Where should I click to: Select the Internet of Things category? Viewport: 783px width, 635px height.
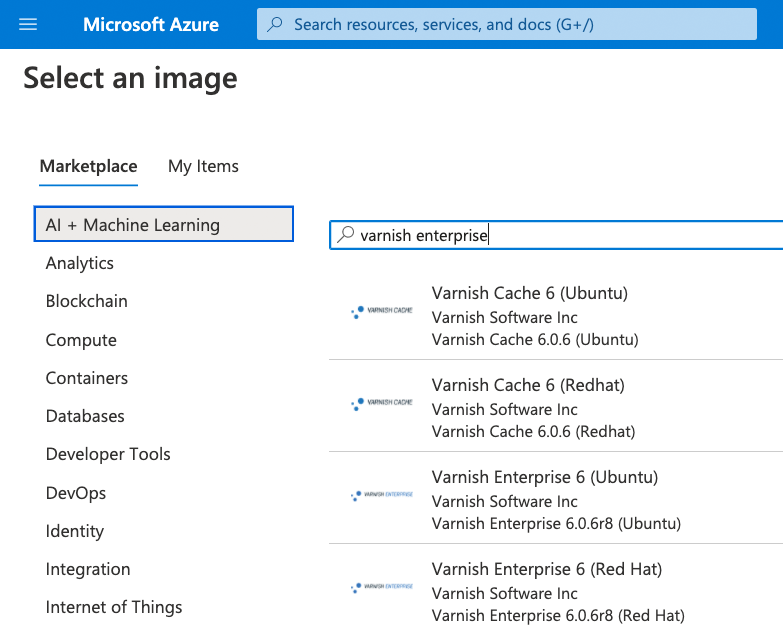tap(114, 607)
